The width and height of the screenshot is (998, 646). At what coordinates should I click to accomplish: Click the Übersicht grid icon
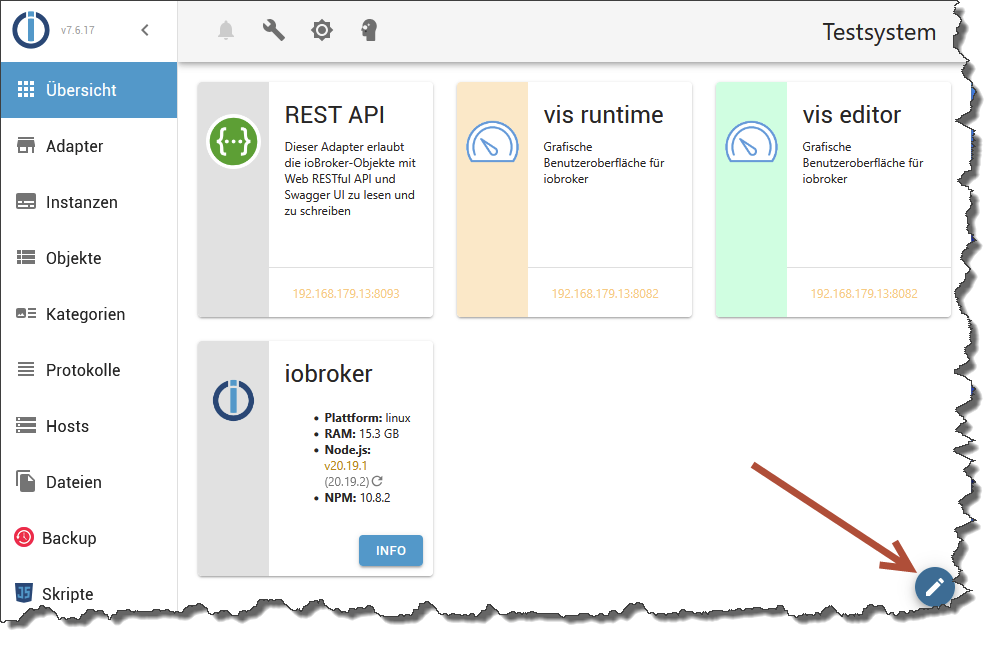pos(26,90)
